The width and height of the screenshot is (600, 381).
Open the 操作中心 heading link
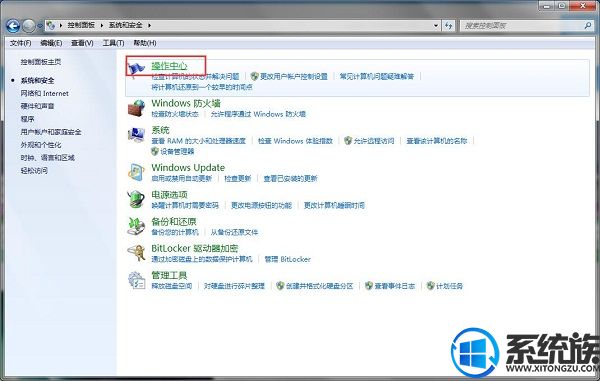pyautogui.click(x=169, y=65)
